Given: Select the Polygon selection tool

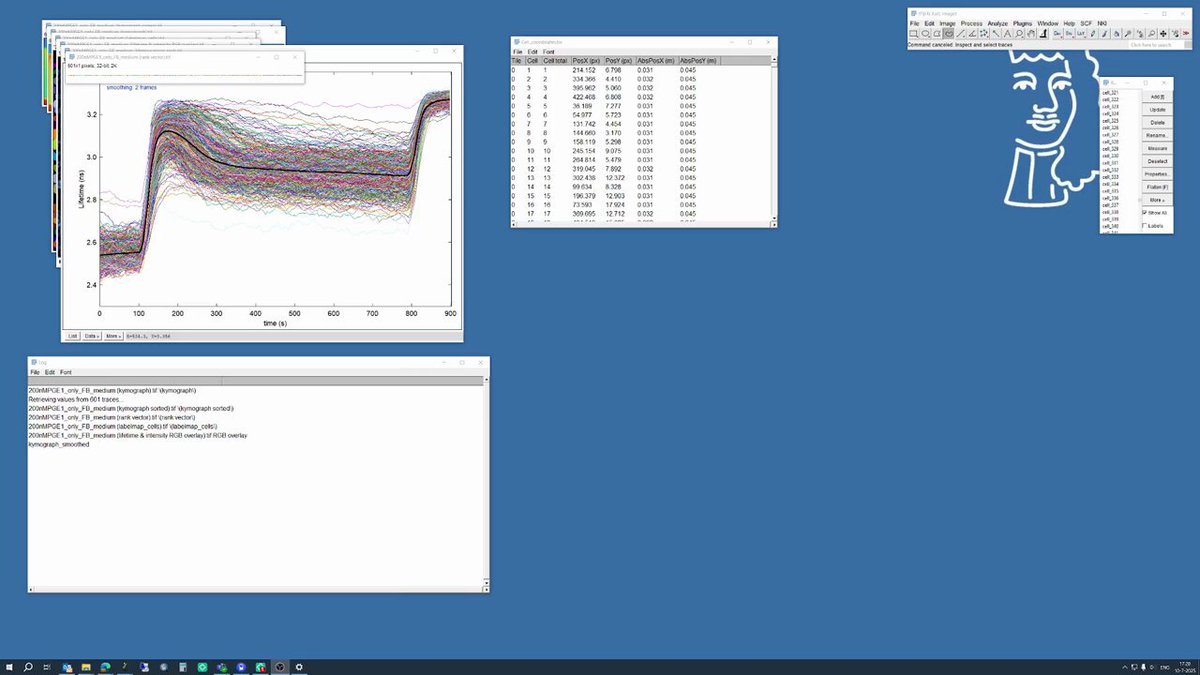Looking at the screenshot, I should 937,33.
